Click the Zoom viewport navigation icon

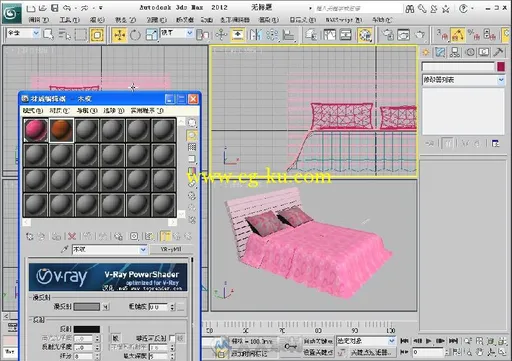[468, 341]
